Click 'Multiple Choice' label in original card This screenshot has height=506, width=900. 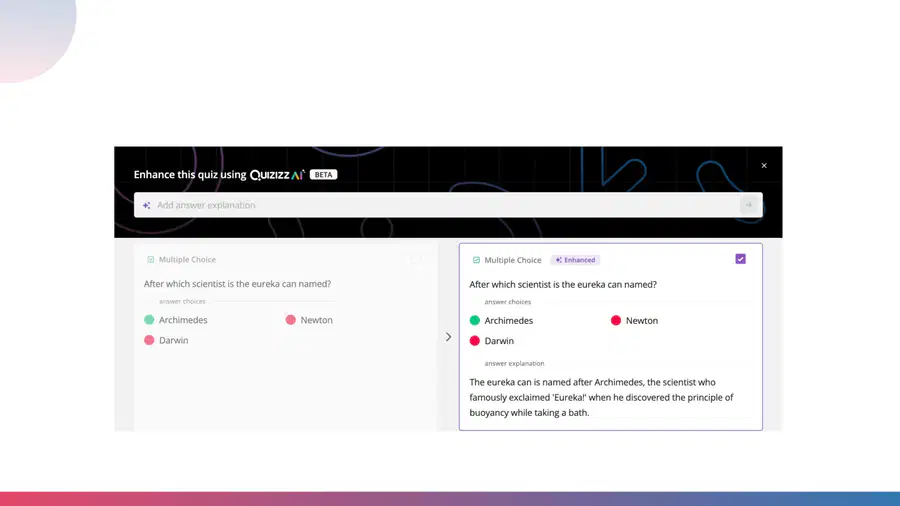187,259
